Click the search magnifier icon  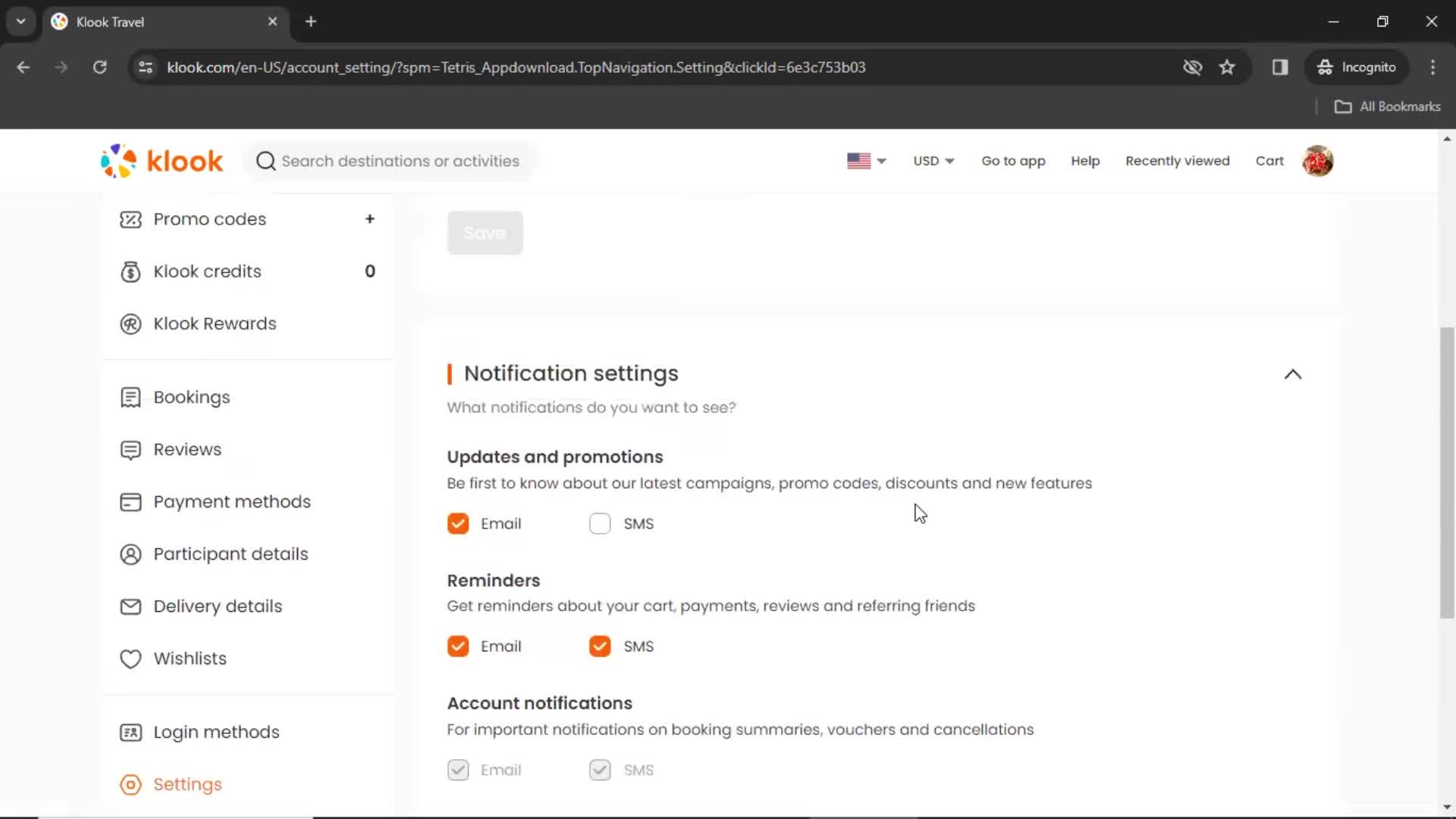[x=265, y=161]
